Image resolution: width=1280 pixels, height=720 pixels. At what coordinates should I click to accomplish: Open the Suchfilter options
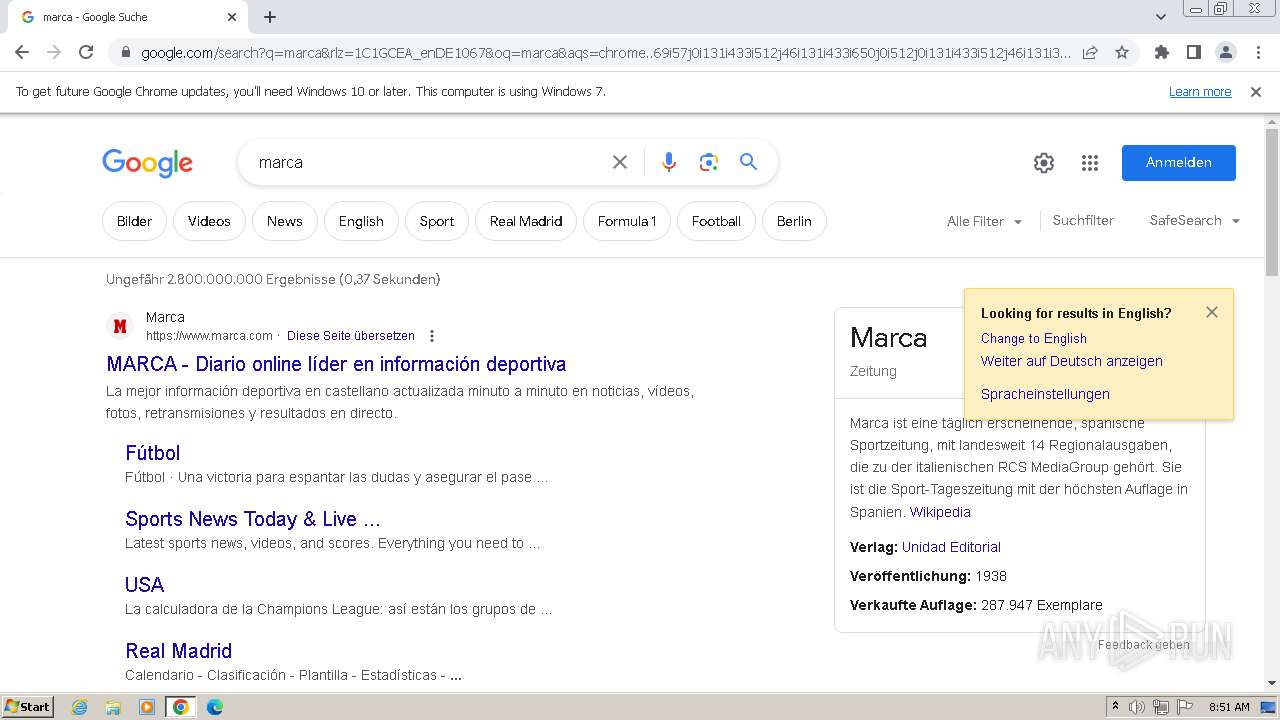click(x=1083, y=220)
